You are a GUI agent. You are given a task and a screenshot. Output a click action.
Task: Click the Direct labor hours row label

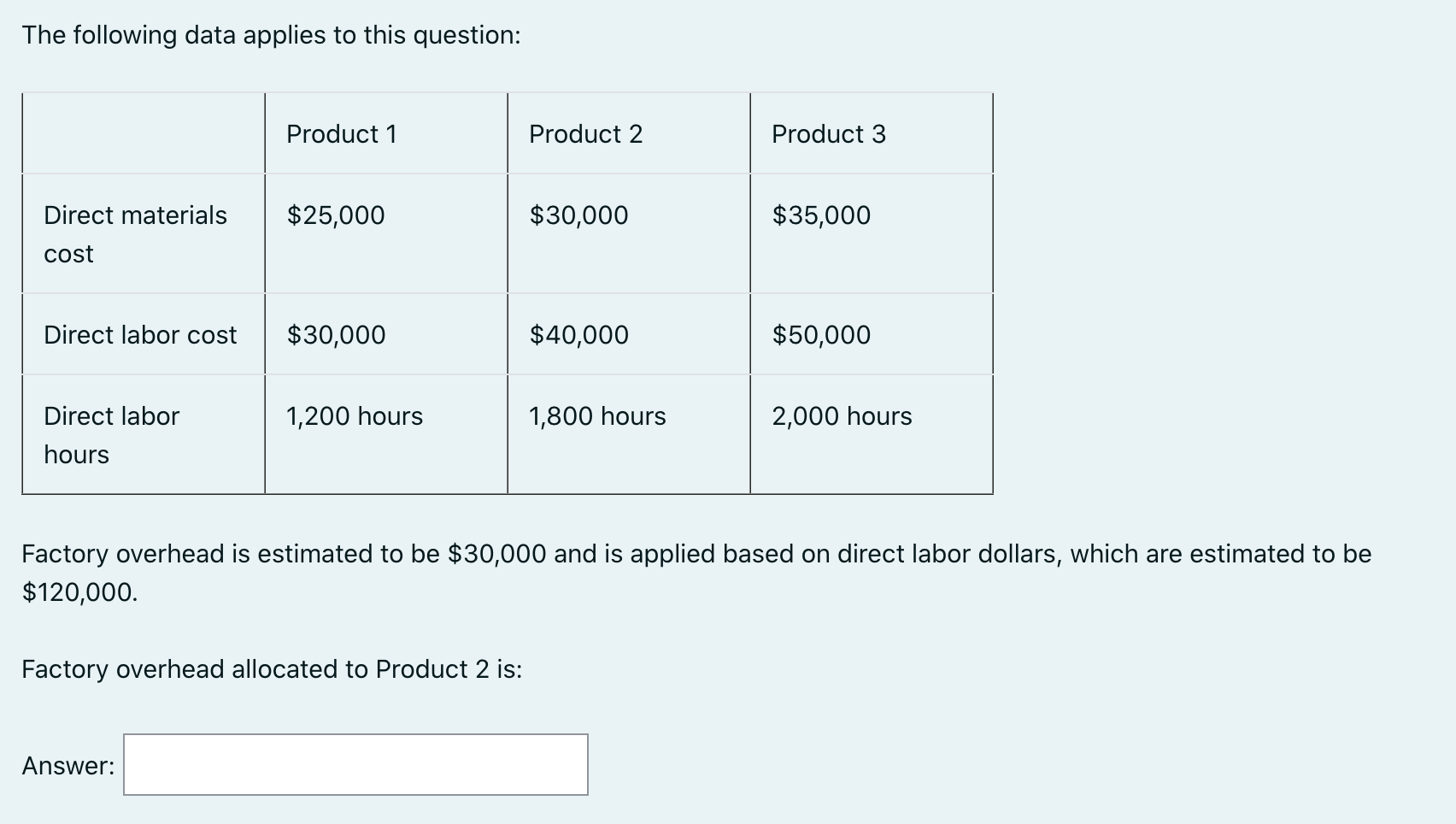click(111, 434)
